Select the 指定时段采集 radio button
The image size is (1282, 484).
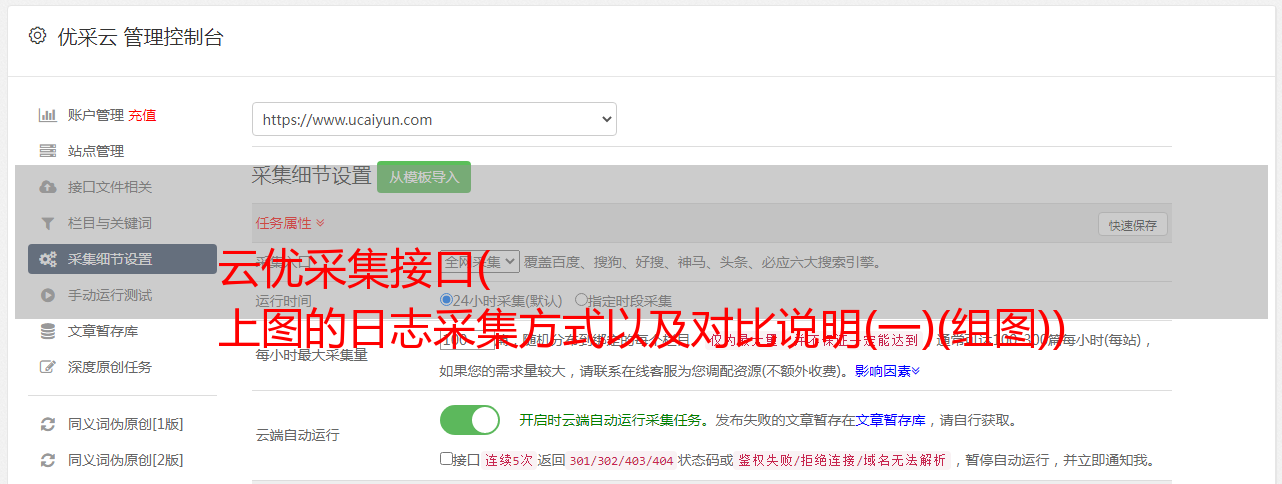[x=581, y=300]
